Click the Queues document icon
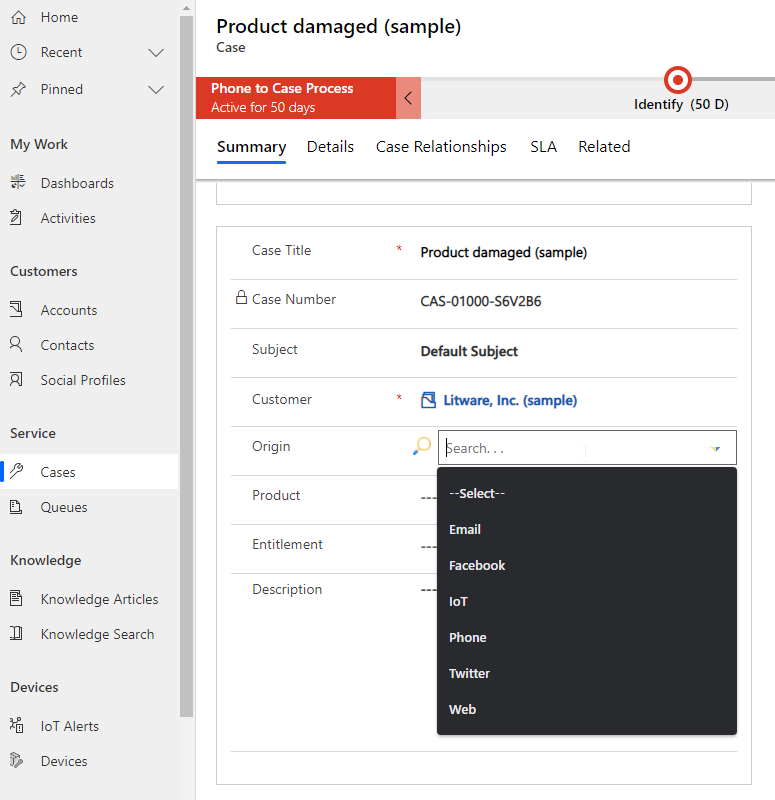Viewport: 775px width, 800px height. (x=16, y=507)
